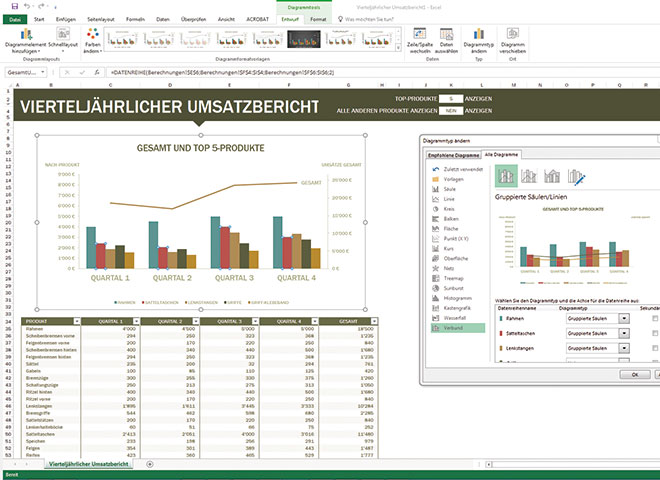Switch to Seitenlayout ribbon tab

click(x=101, y=19)
